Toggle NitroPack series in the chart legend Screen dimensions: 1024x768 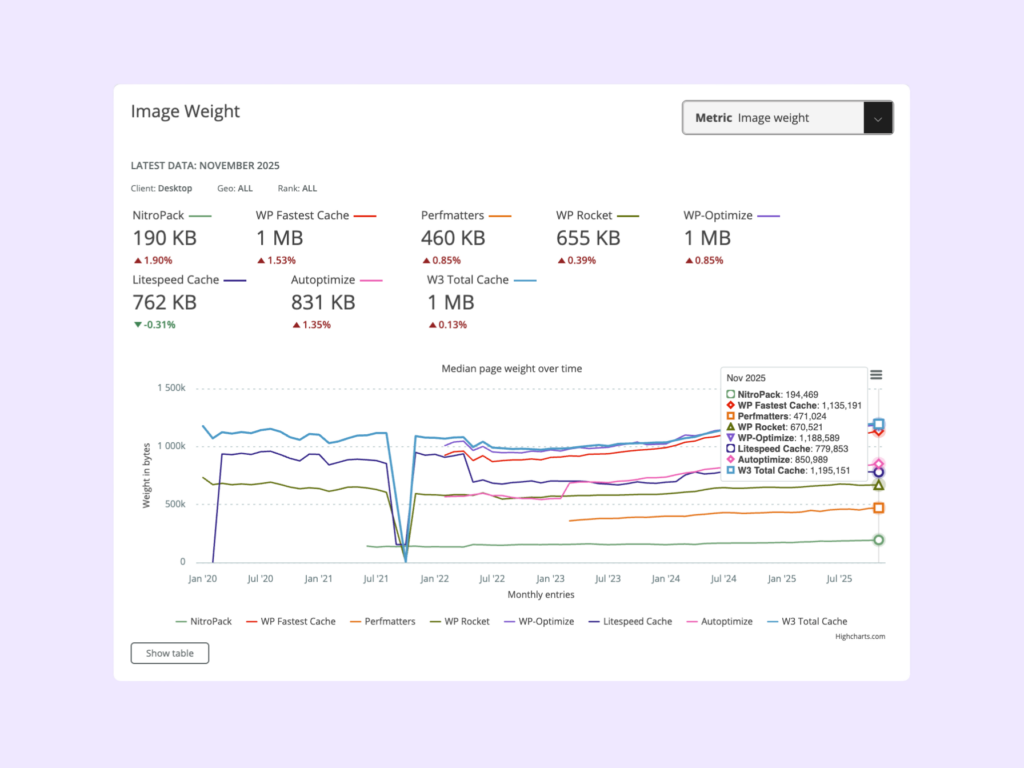click(x=204, y=622)
